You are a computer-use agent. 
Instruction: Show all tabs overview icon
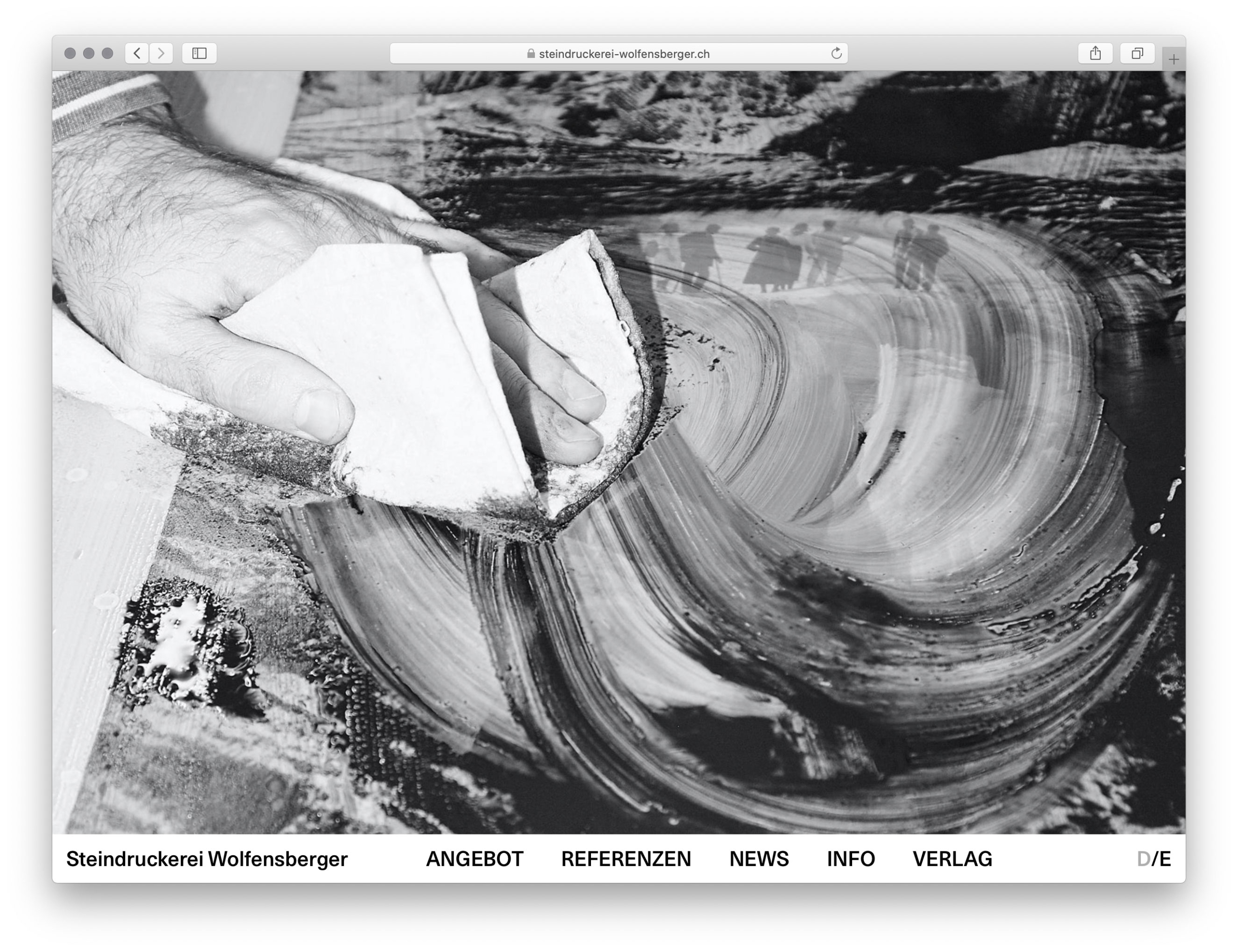(1137, 53)
